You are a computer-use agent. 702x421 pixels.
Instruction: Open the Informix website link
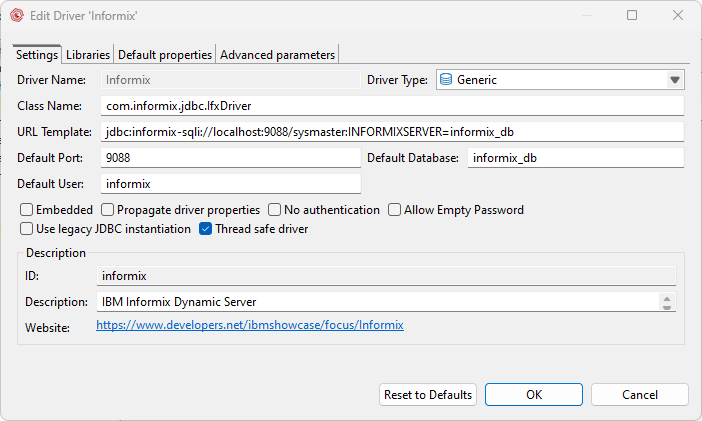(250, 325)
